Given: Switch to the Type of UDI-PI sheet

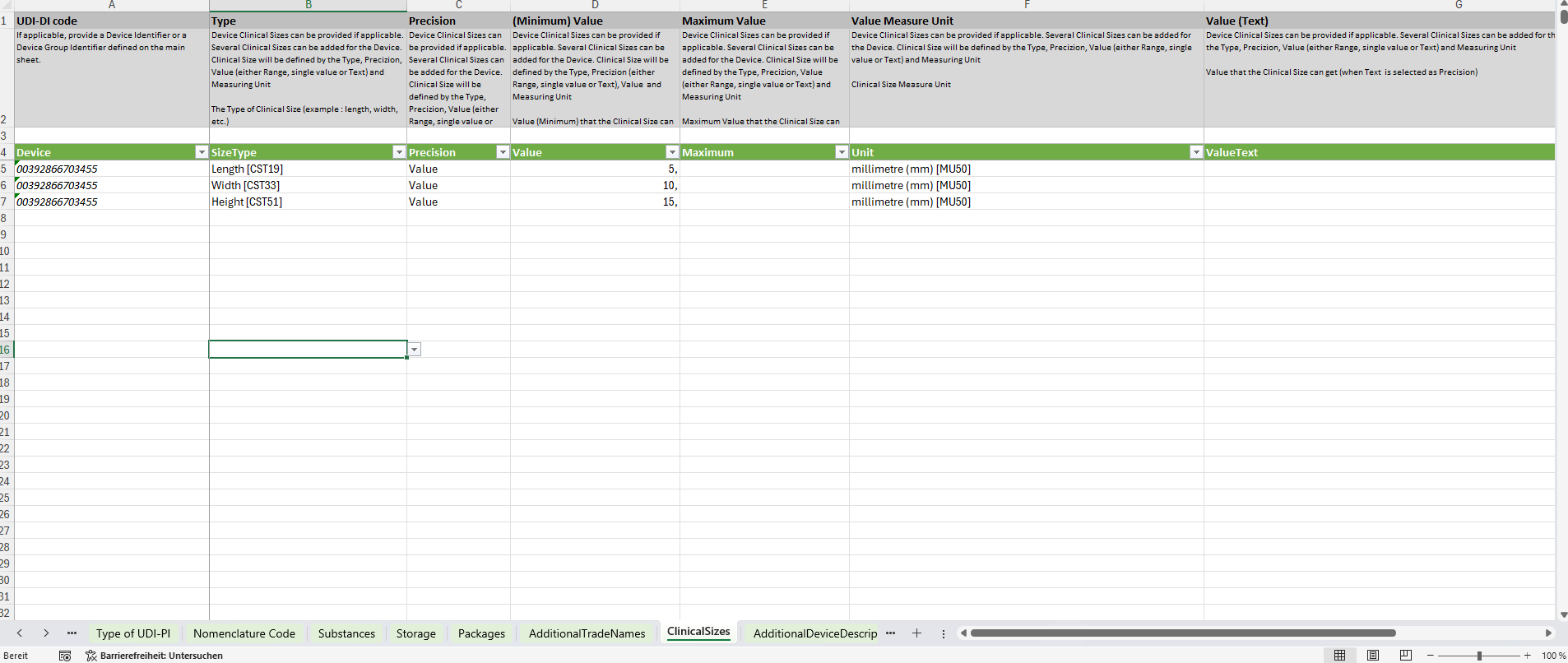Looking at the screenshot, I should (x=133, y=633).
